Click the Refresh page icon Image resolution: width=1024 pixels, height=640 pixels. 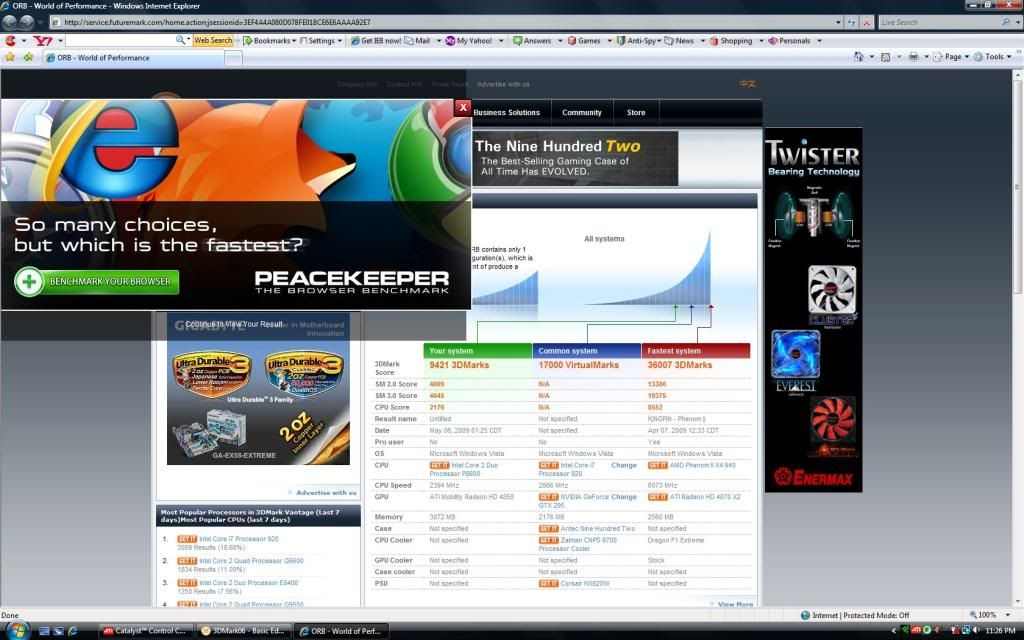click(852, 22)
